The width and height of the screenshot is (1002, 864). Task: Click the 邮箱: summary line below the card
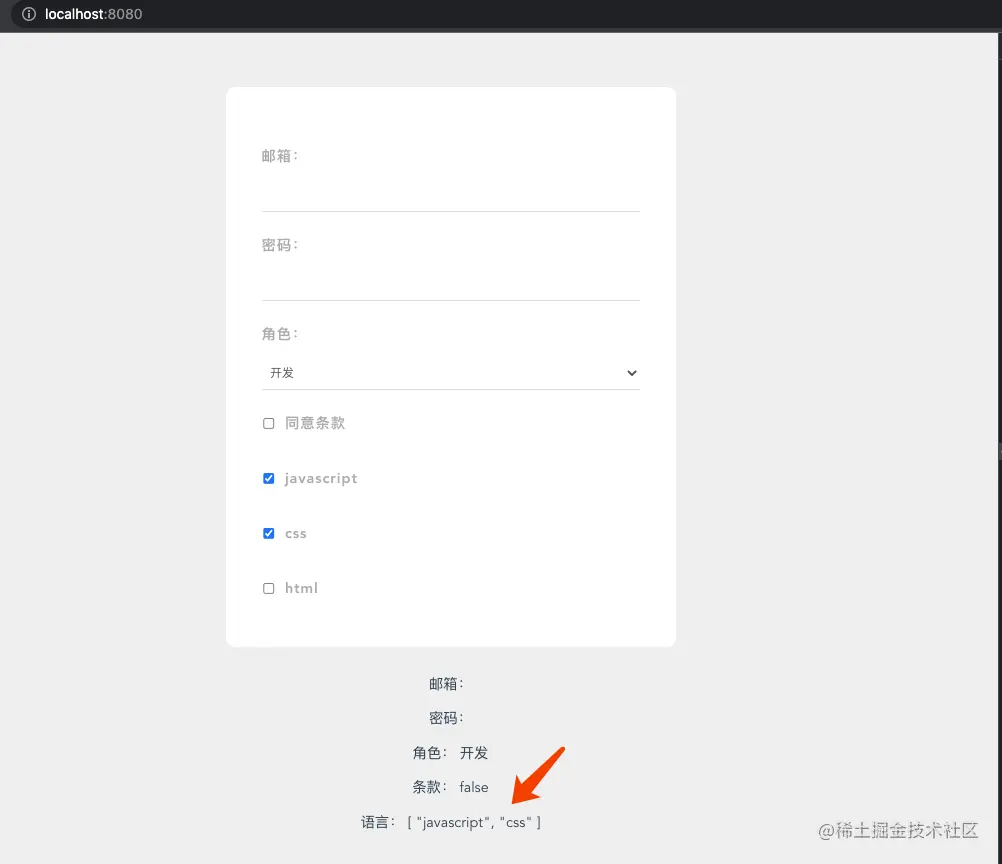point(446,684)
